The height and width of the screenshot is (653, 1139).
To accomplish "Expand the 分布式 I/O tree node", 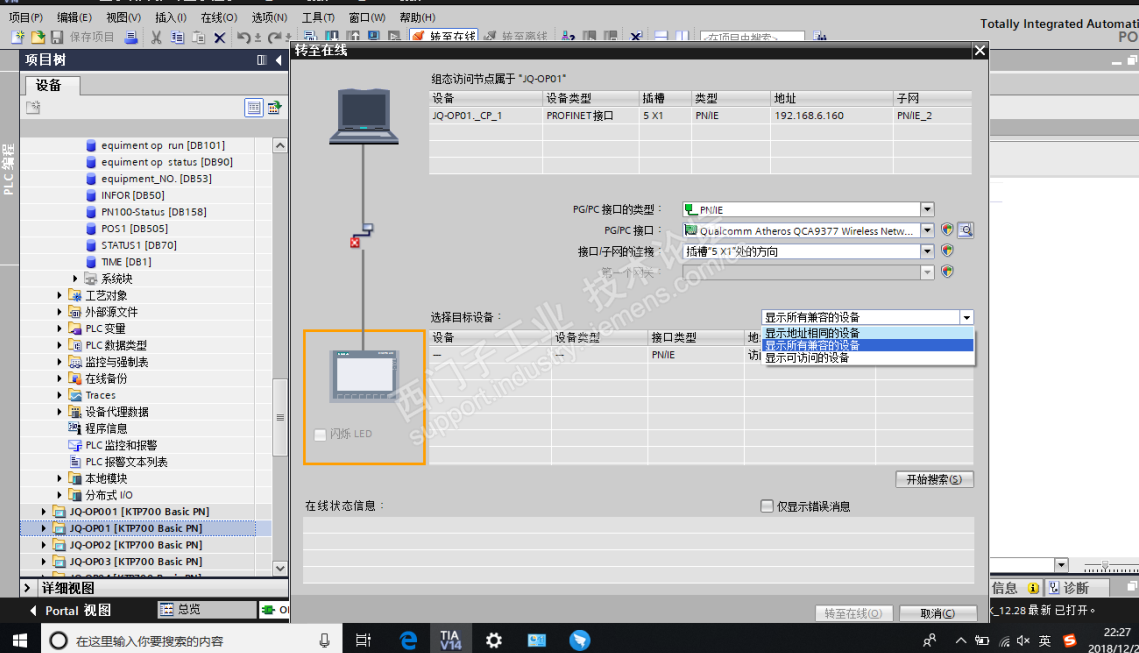I will [60, 495].
